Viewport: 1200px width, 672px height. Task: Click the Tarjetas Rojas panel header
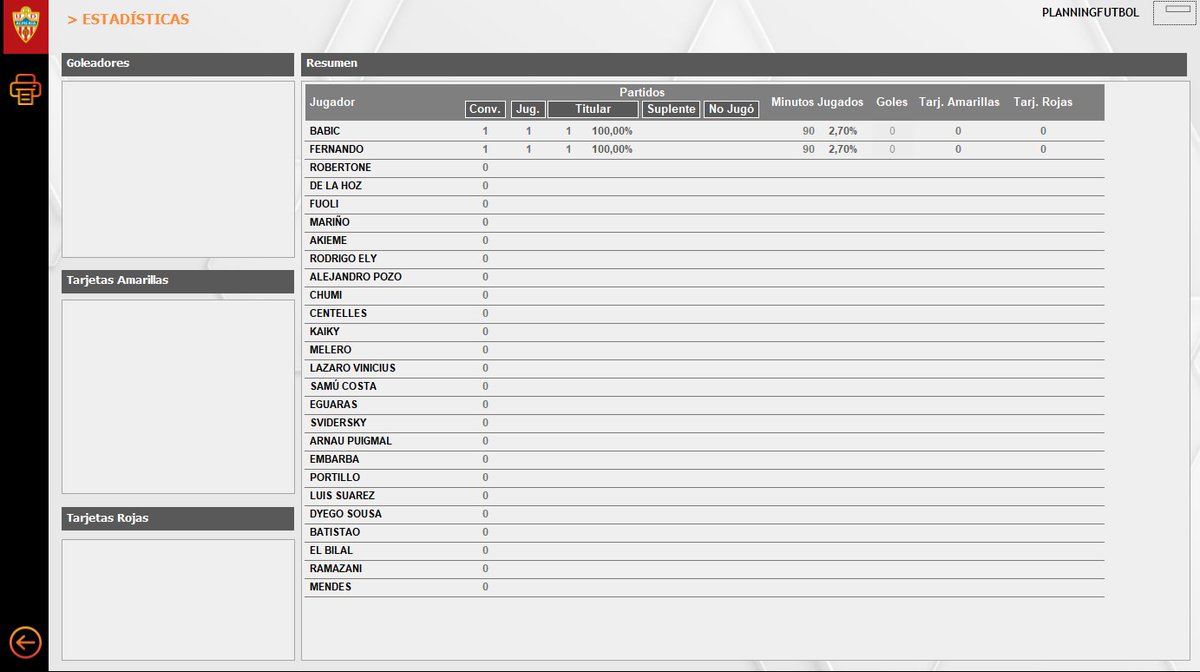(178, 519)
